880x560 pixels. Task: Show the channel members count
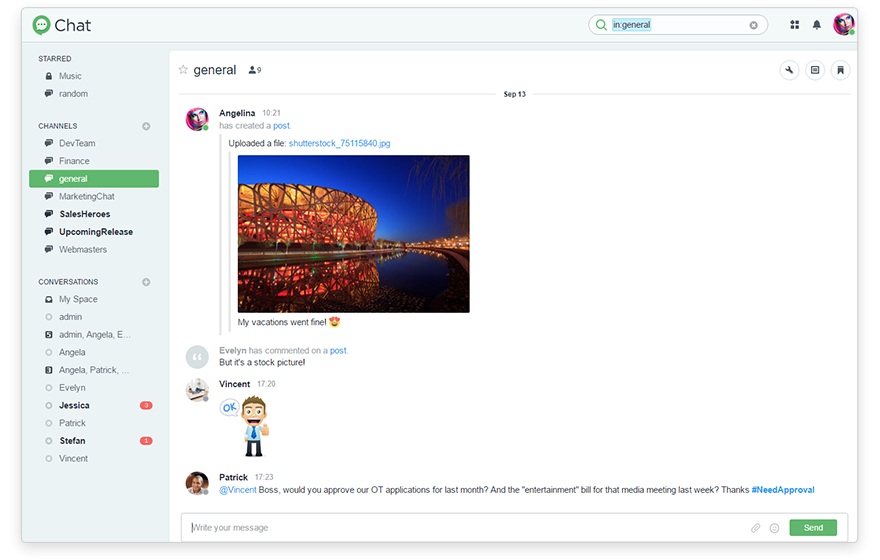(x=254, y=70)
